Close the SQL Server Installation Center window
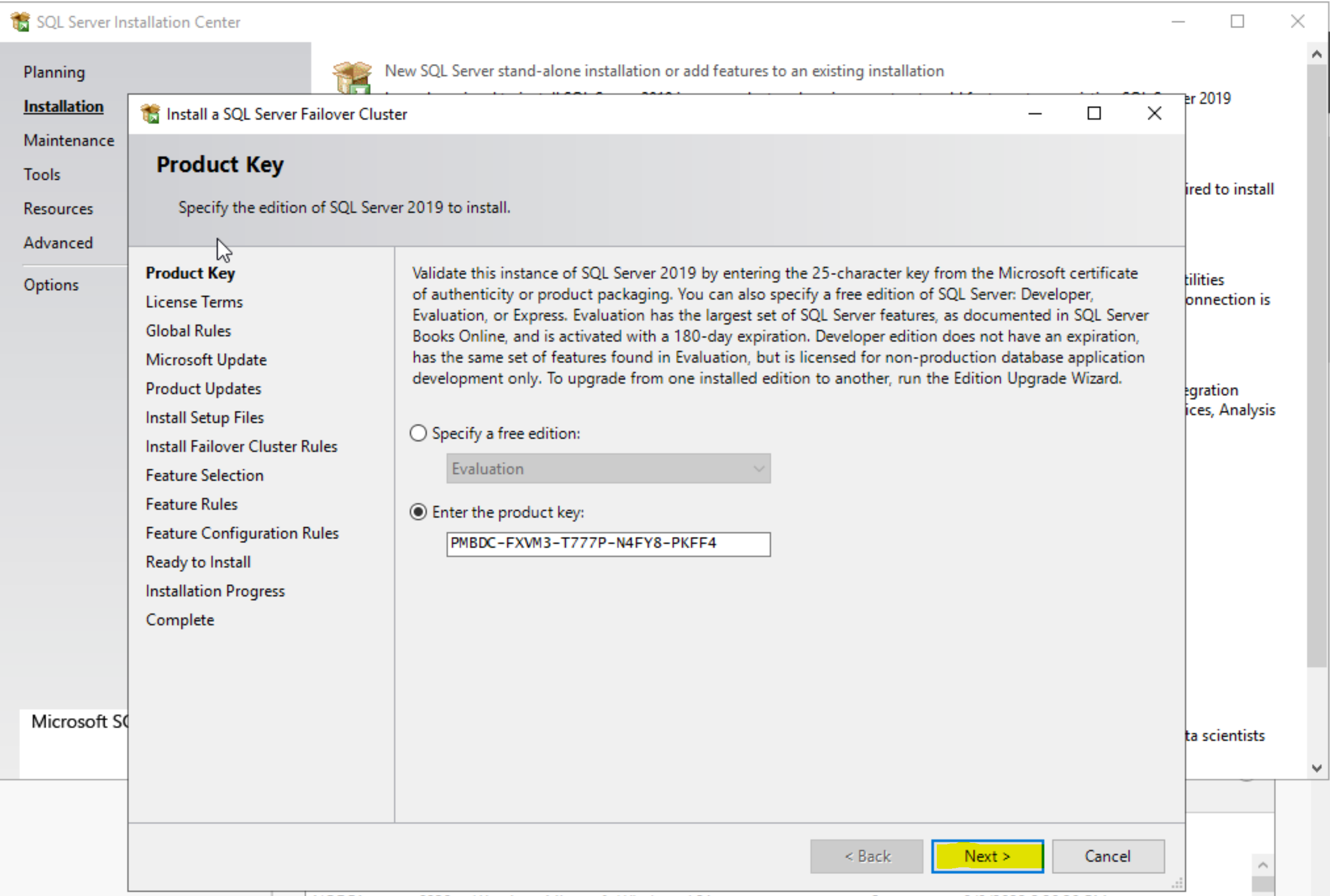 (x=1298, y=21)
